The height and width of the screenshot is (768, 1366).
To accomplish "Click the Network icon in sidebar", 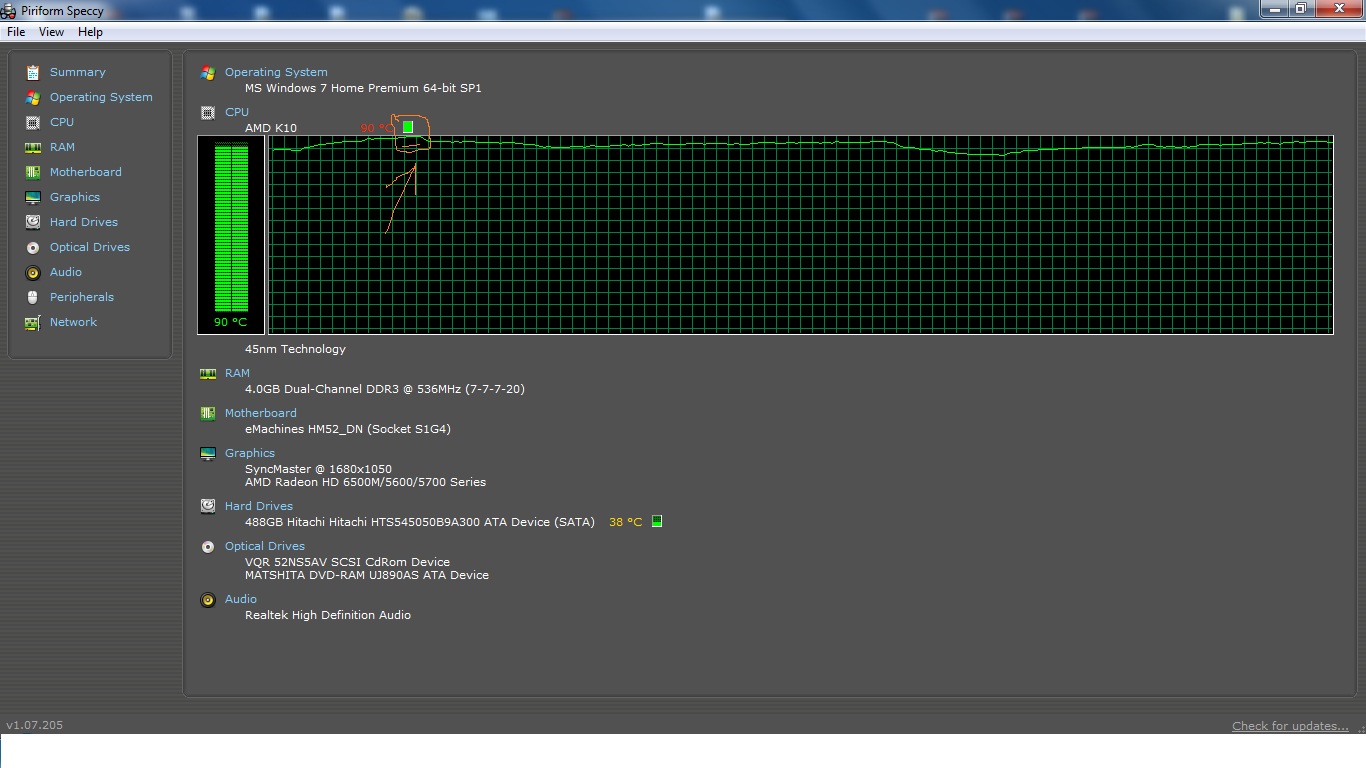I will (x=33, y=322).
